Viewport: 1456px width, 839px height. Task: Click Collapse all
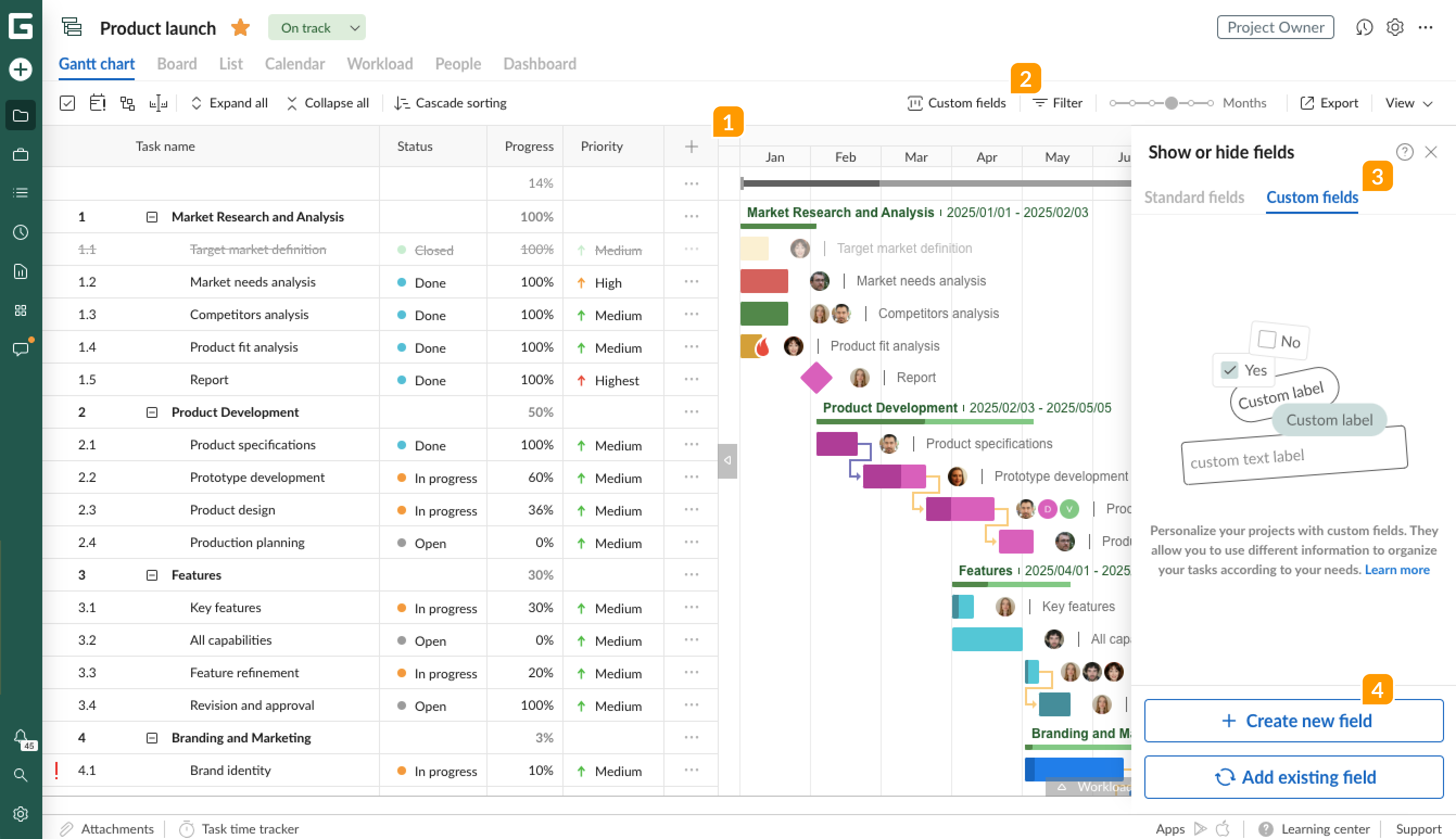click(x=327, y=103)
